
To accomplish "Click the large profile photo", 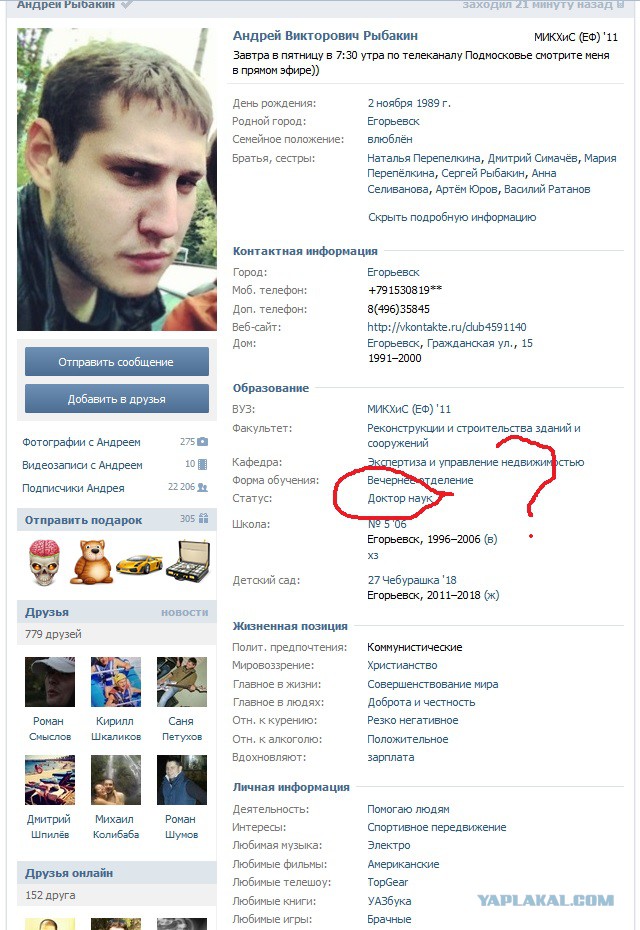I will tap(117, 179).
